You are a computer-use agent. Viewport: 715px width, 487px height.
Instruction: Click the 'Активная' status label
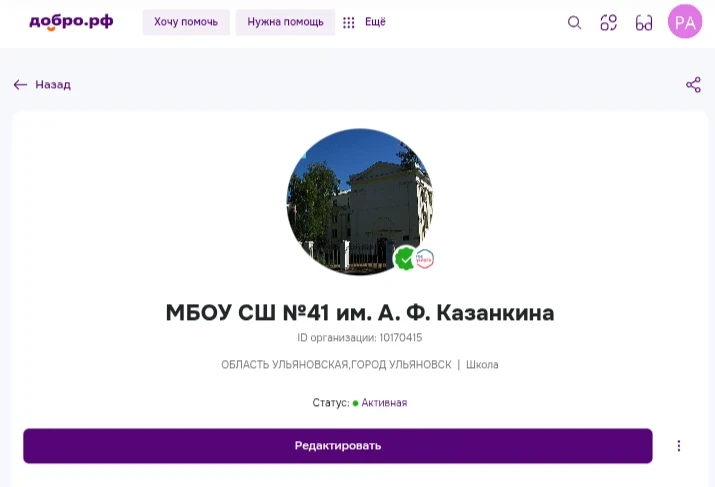point(384,403)
